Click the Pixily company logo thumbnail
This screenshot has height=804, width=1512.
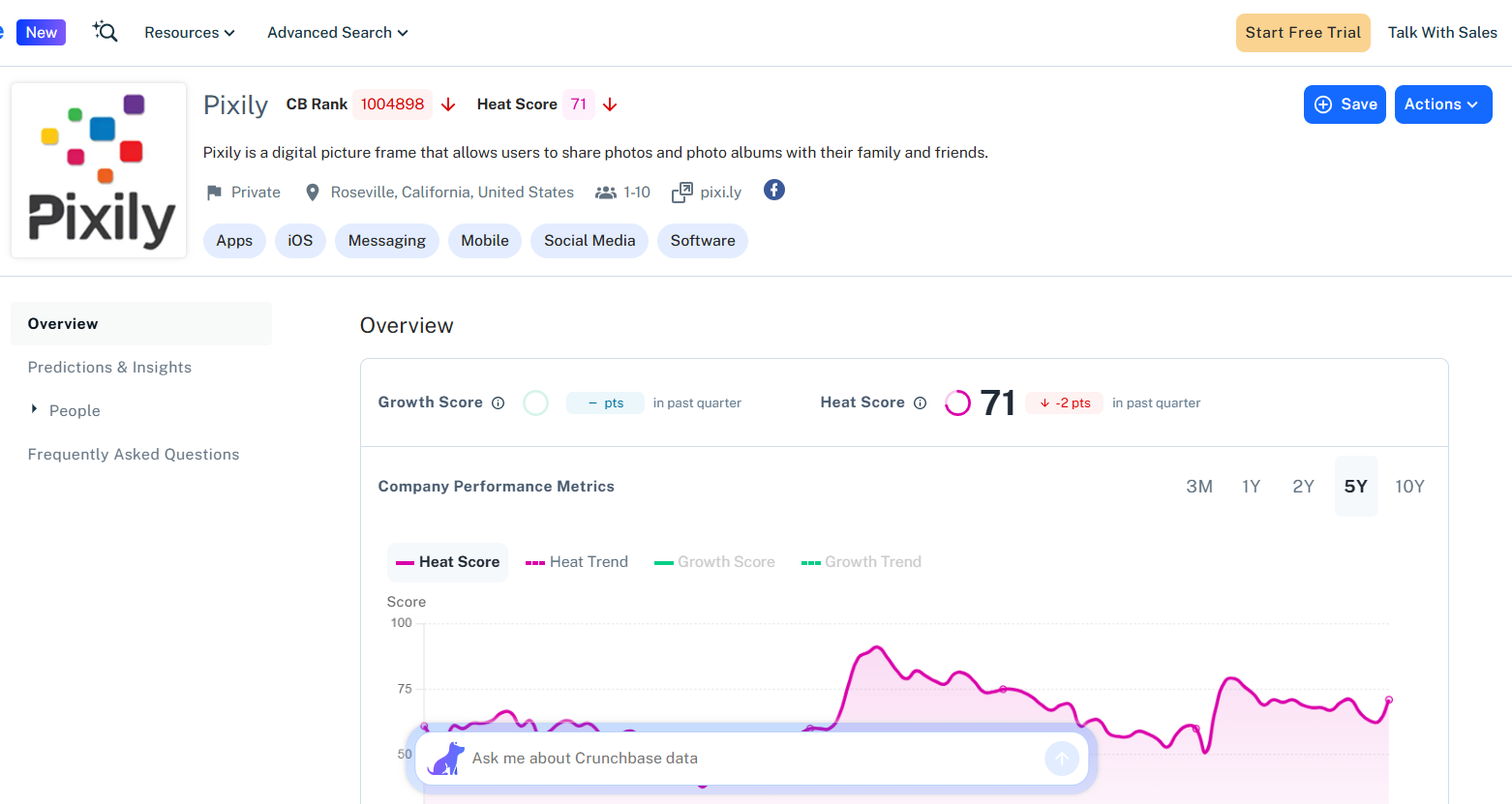pos(99,170)
